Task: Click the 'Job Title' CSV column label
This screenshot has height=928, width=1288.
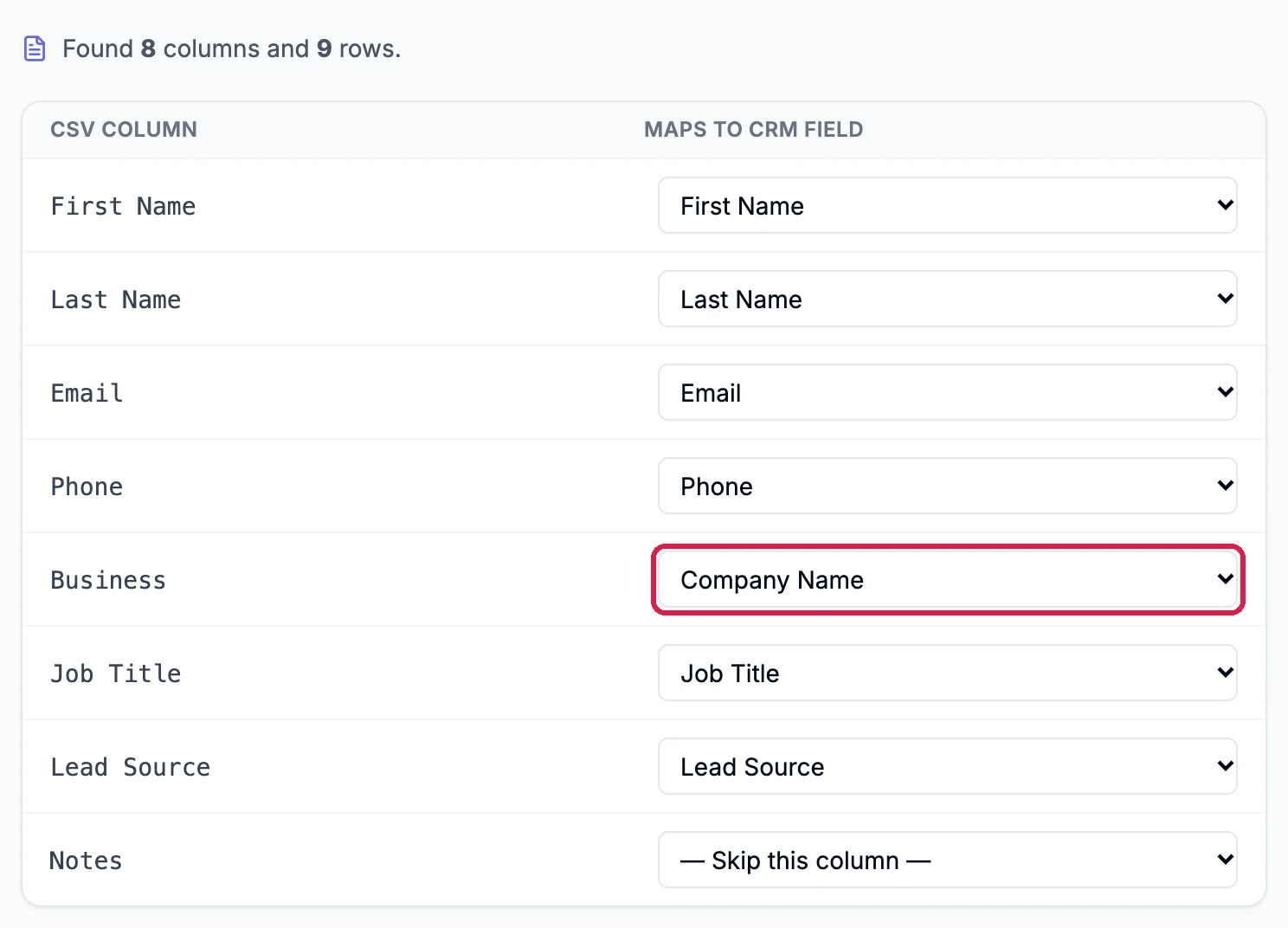Action: tap(116, 673)
